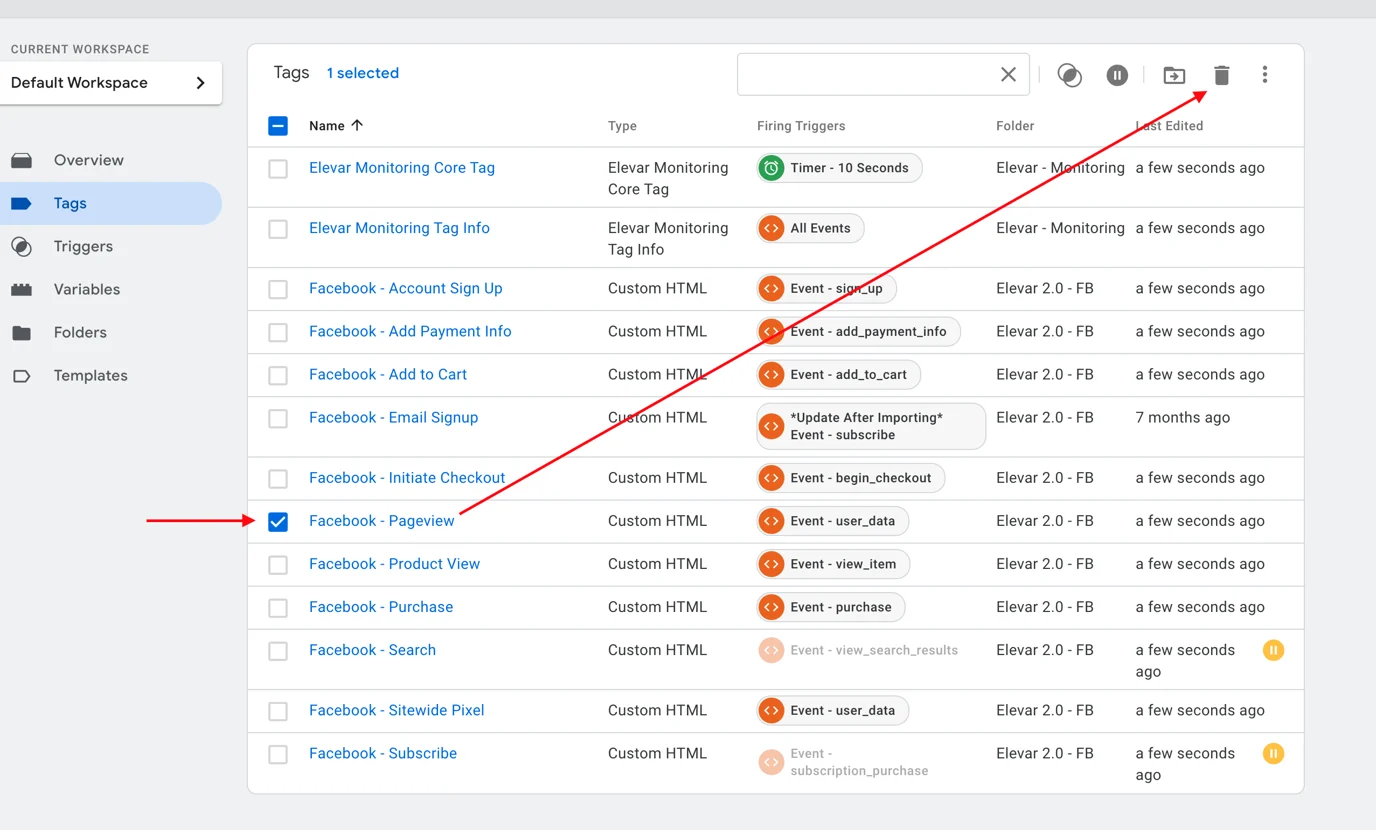
Task: Open Facebook - Search tag link
Action: 373,649
